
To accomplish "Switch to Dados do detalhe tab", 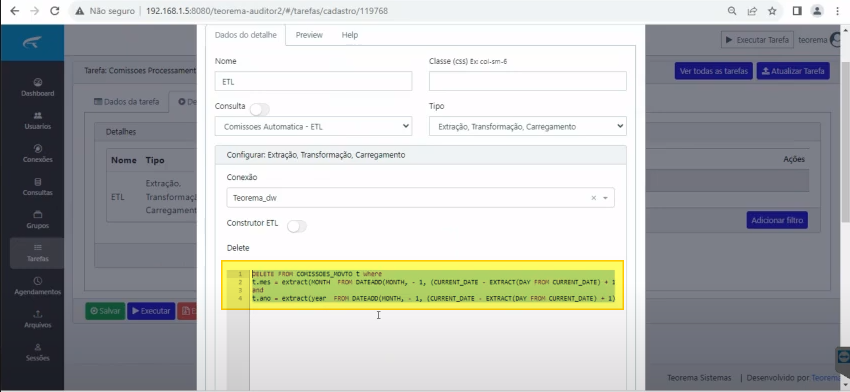I will pos(246,35).
